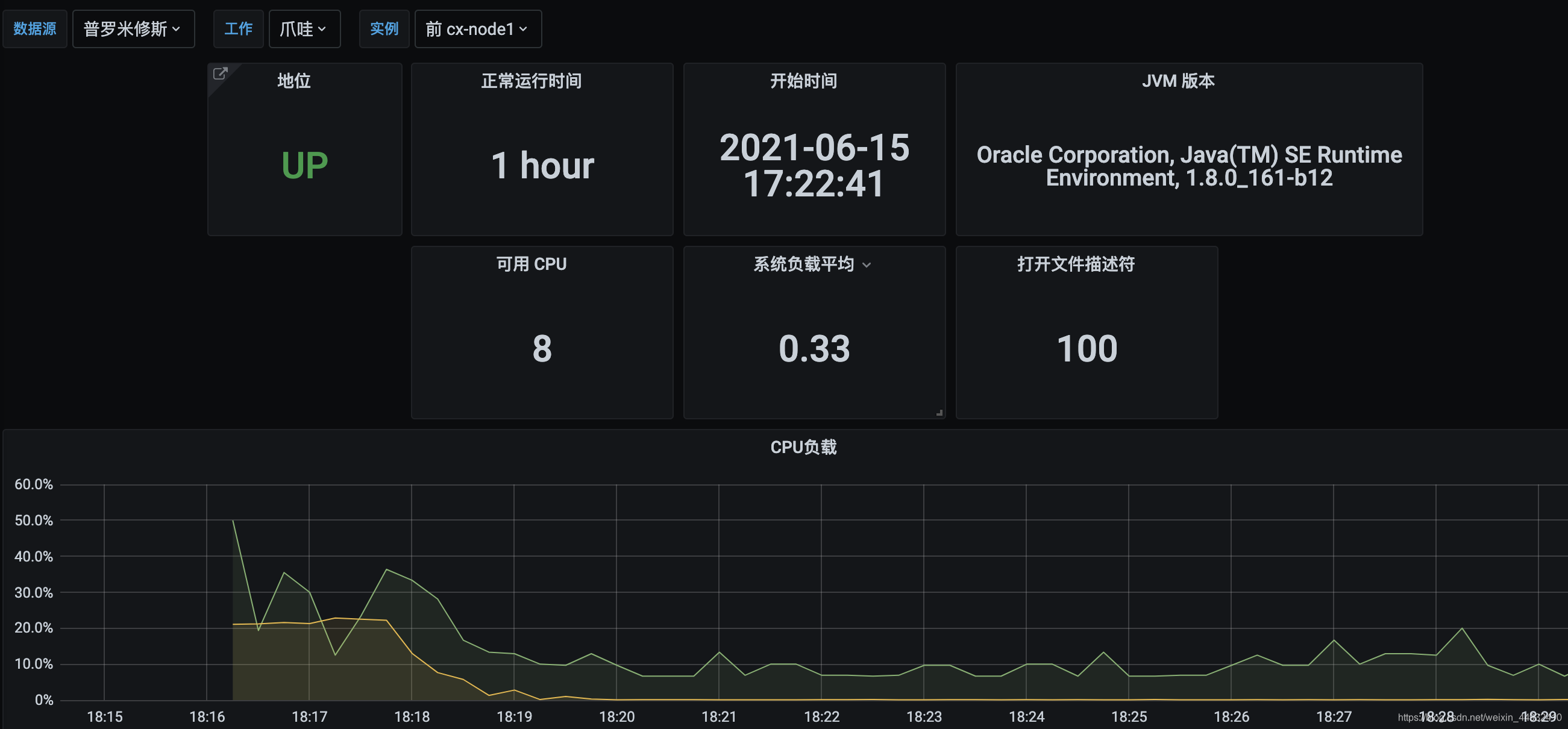Viewport: 1568px width, 729px height.
Task: Expand the 系统负载平均 panel title menu
Action: [x=866, y=264]
